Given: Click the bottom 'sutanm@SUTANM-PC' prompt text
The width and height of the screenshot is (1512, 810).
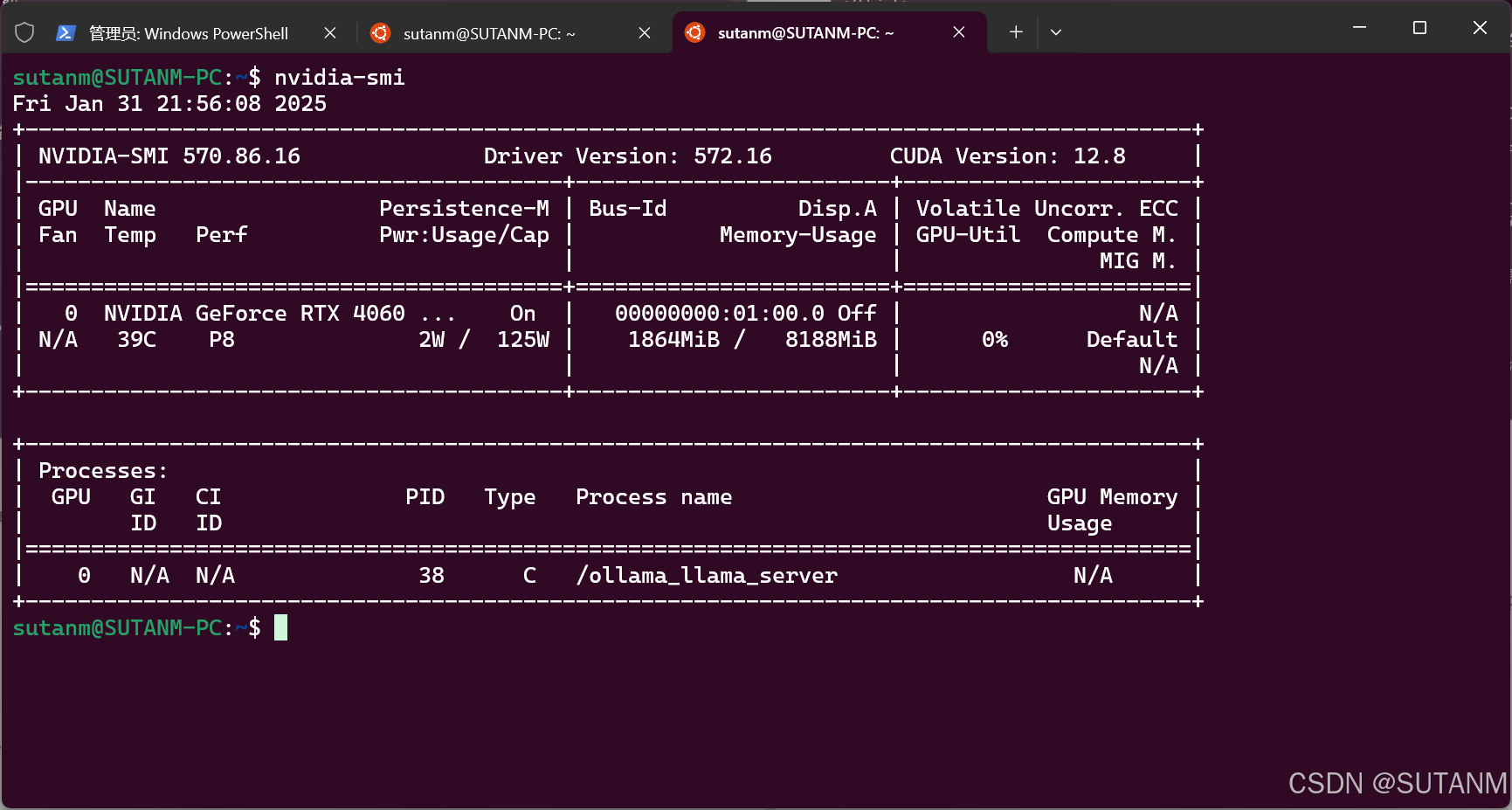Looking at the screenshot, I should (x=117, y=628).
